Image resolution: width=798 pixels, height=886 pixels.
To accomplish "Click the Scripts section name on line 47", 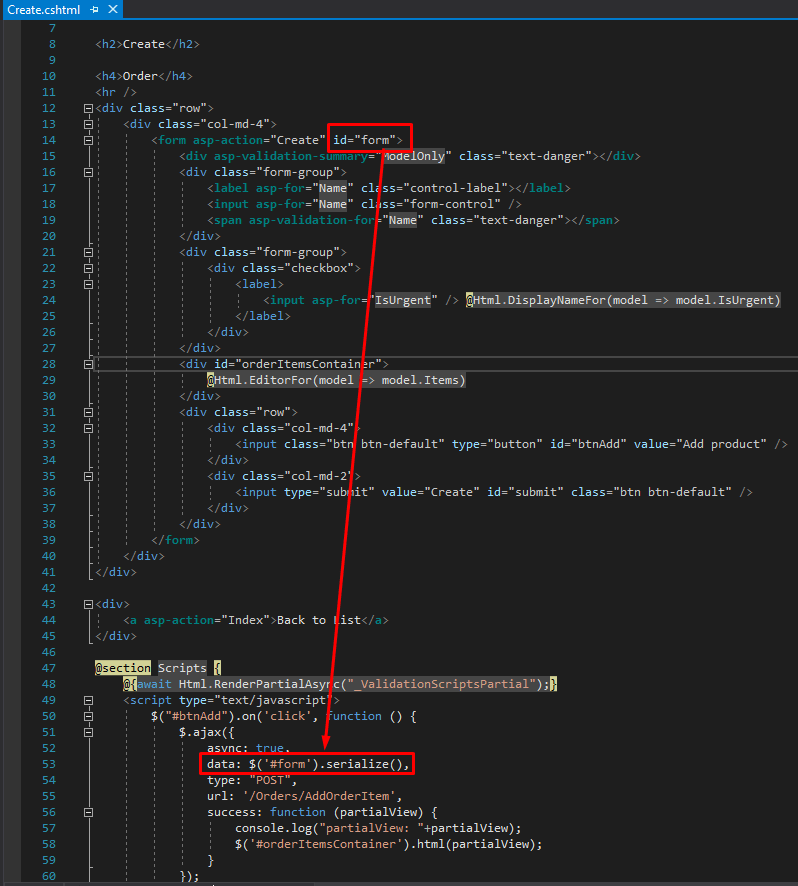I will [x=182, y=668].
